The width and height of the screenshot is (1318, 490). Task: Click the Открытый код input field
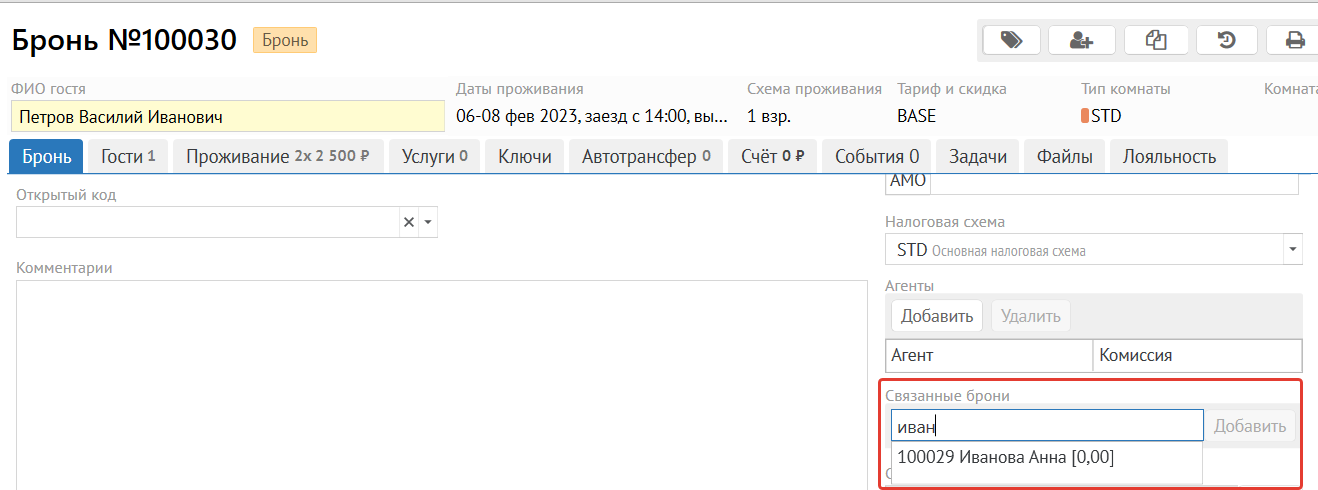click(x=208, y=222)
